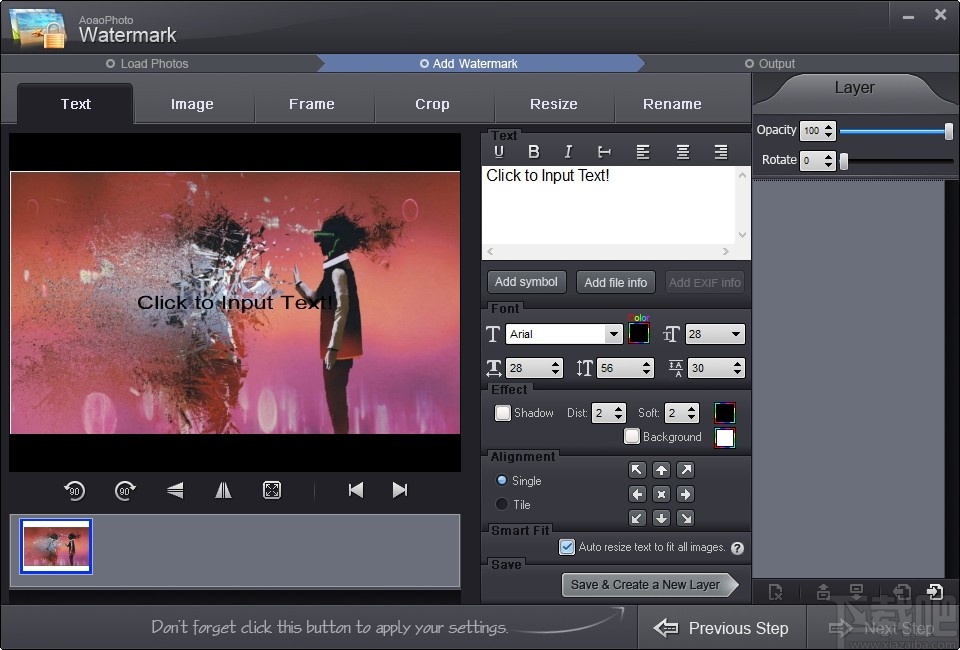Center-align the watermark text
This screenshot has height=650, width=960.
click(682, 152)
